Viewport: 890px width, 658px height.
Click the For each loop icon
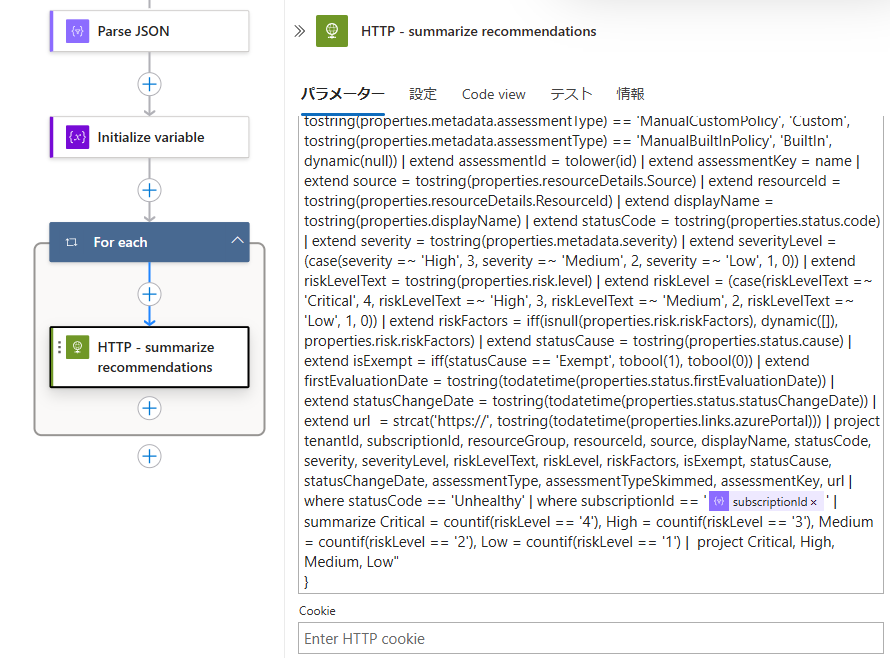tap(72, 242)
